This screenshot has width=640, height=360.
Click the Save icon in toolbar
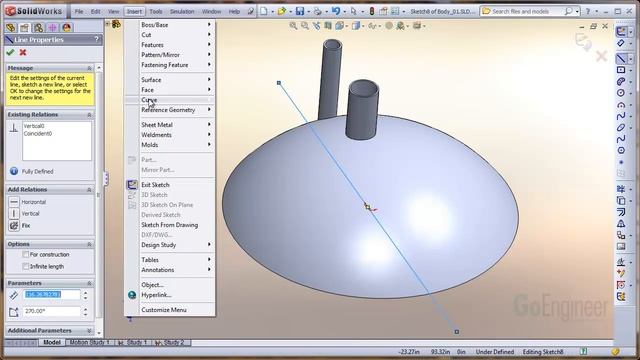[300, 11]
